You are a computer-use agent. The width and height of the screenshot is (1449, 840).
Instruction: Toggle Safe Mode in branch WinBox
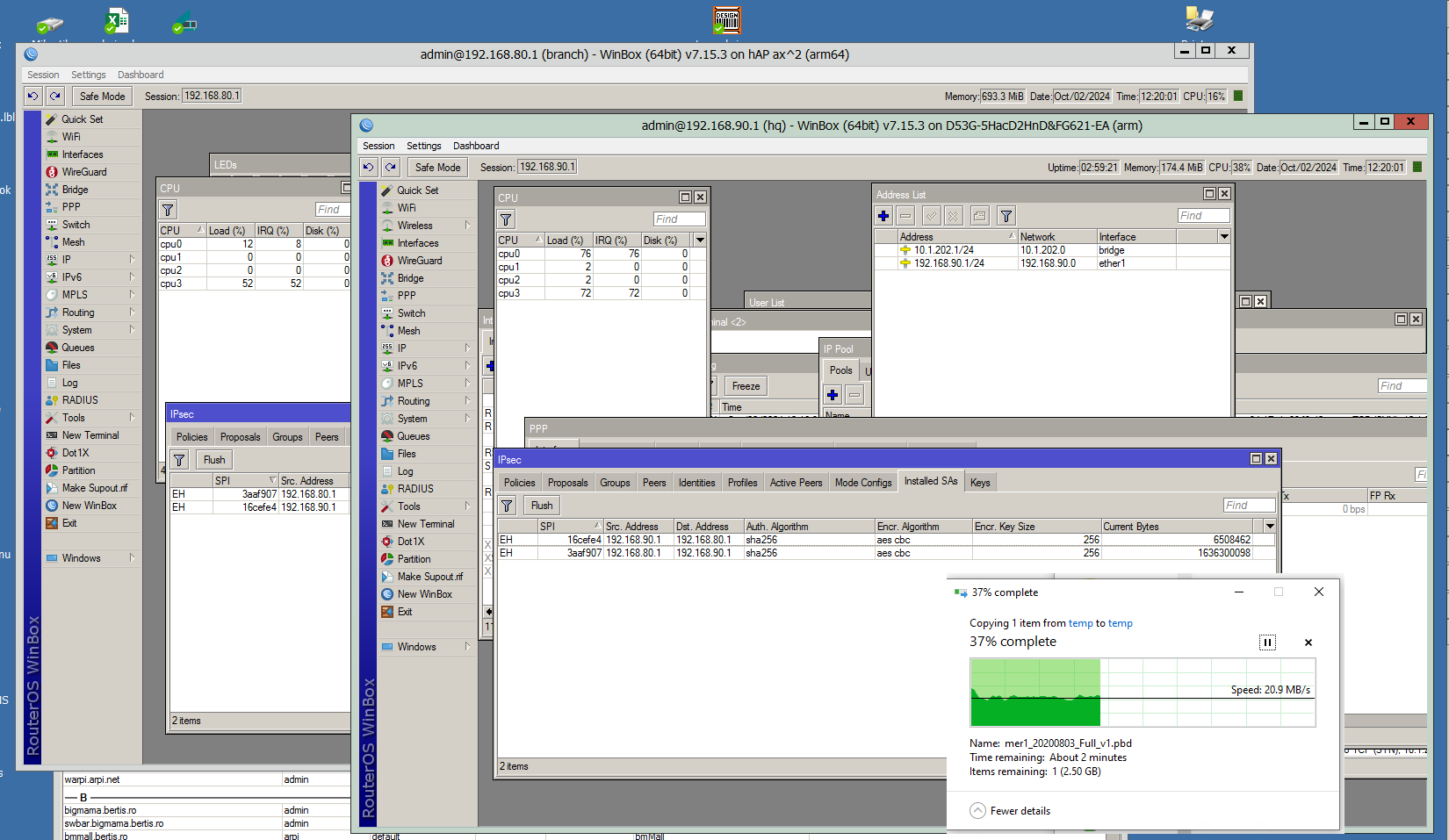pos(102,96)
